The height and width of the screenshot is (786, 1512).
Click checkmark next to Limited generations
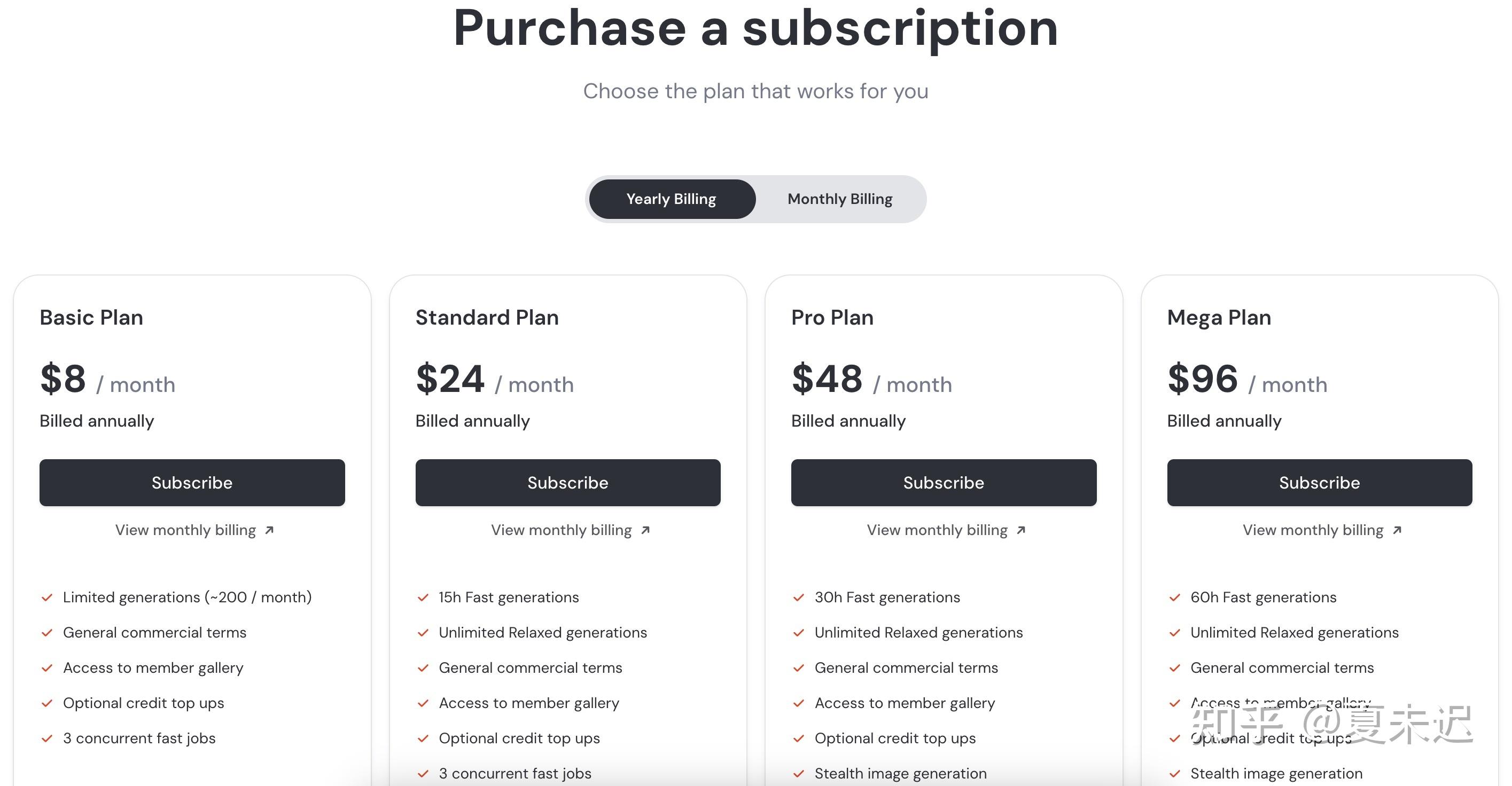tap(47, 598)
